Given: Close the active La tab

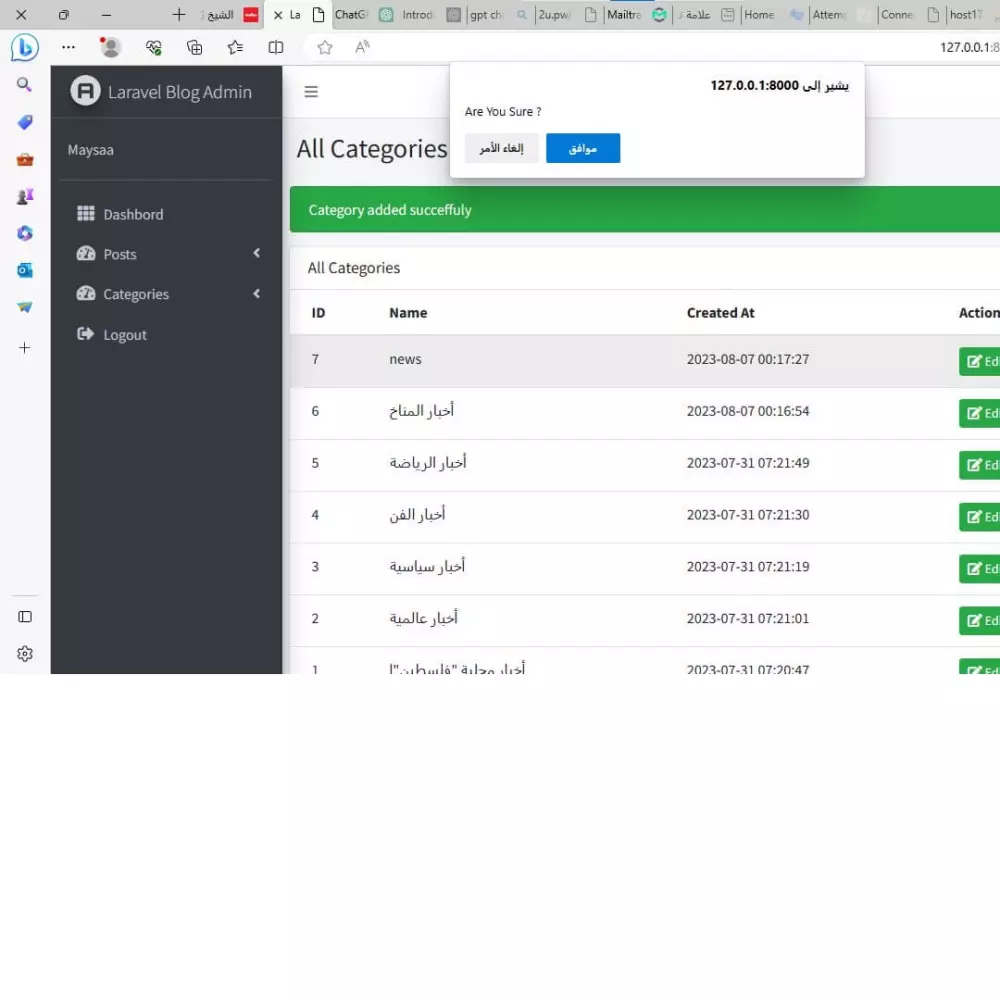Looking at the screenshot, I should 278,15.
